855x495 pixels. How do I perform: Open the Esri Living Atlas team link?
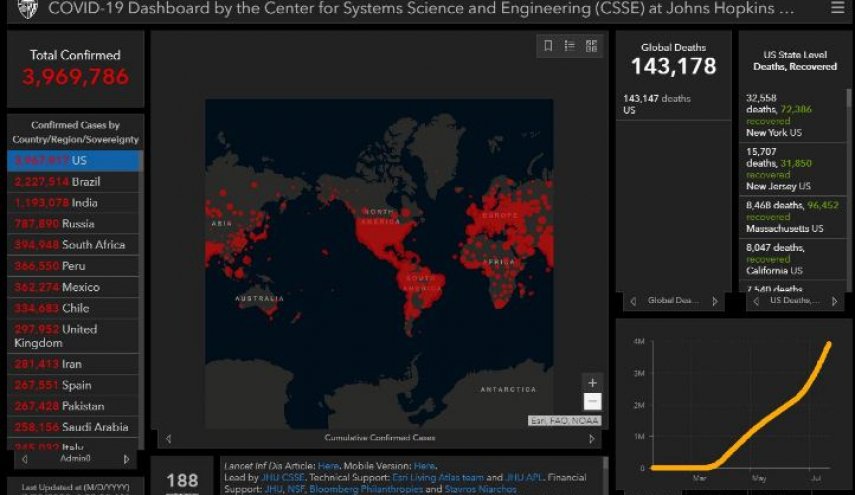437,478
